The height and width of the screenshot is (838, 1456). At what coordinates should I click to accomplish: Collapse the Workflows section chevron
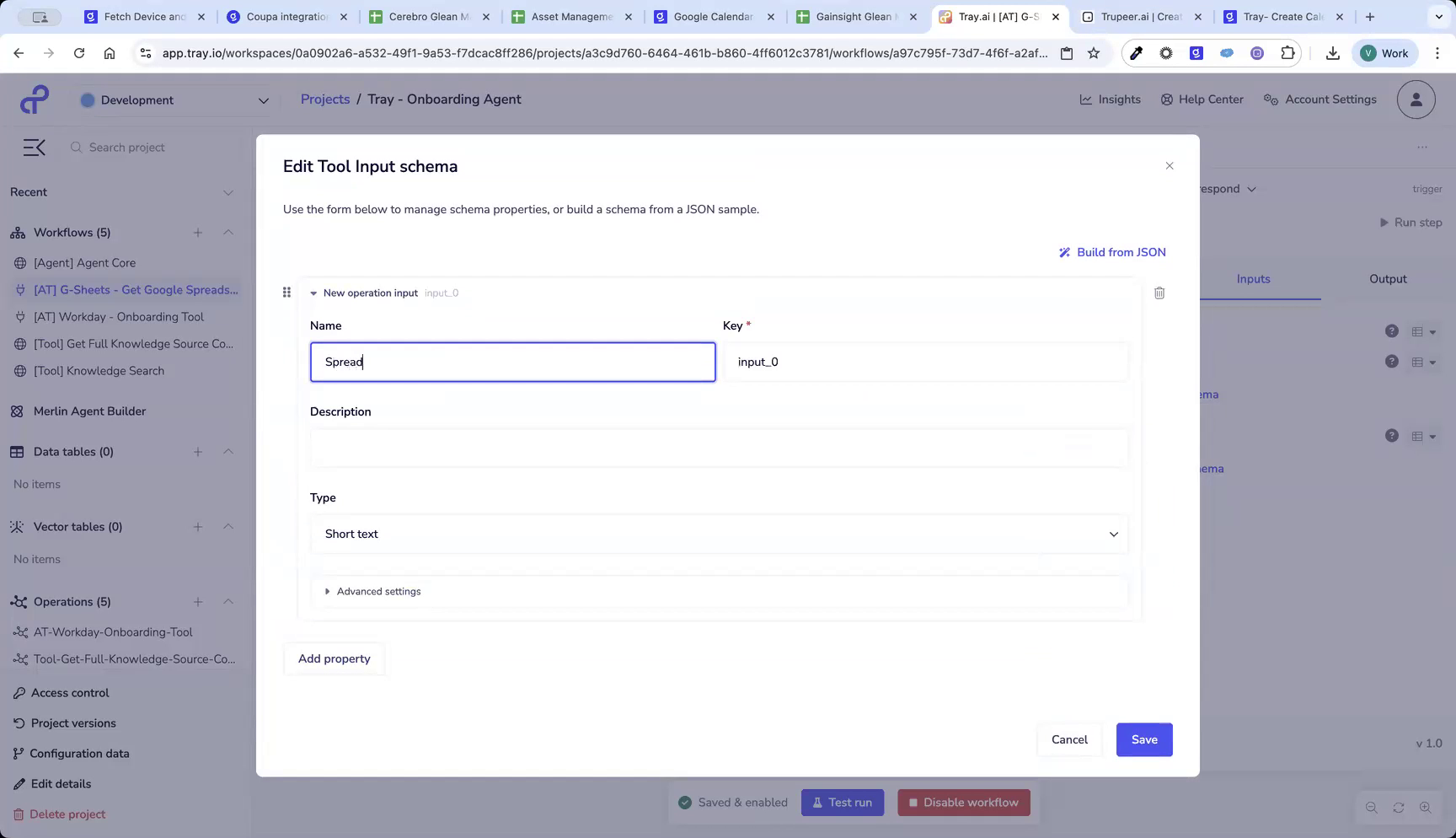click(x=228, y=233)
